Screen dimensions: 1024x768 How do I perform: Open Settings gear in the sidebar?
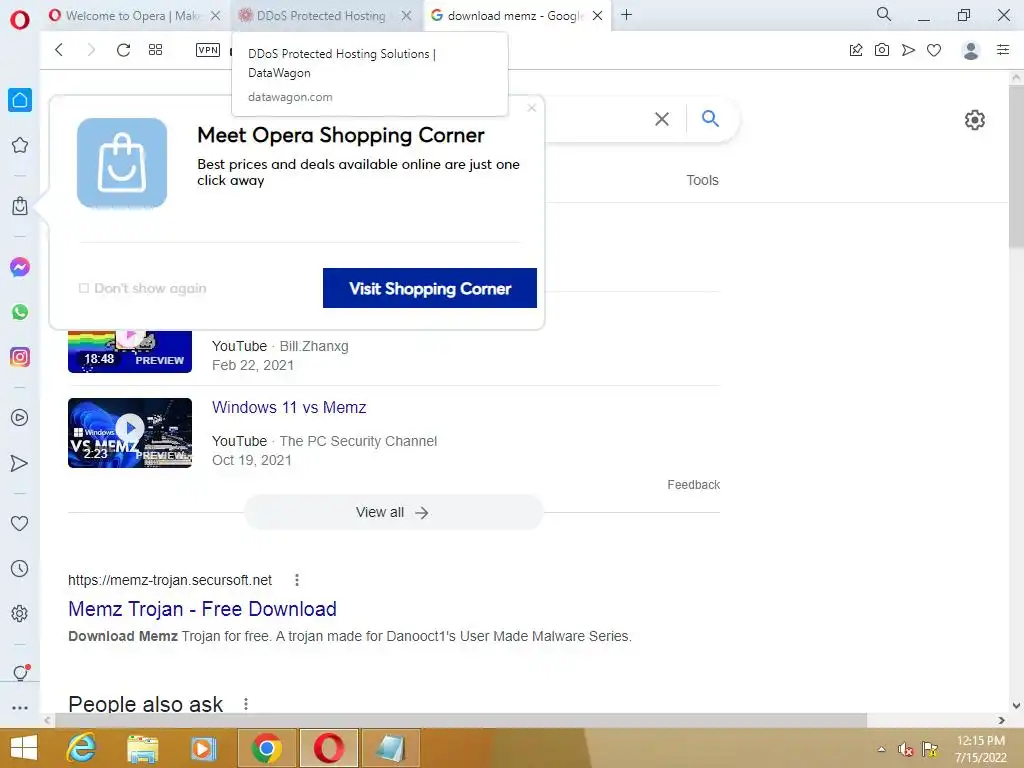click(20, 613)
